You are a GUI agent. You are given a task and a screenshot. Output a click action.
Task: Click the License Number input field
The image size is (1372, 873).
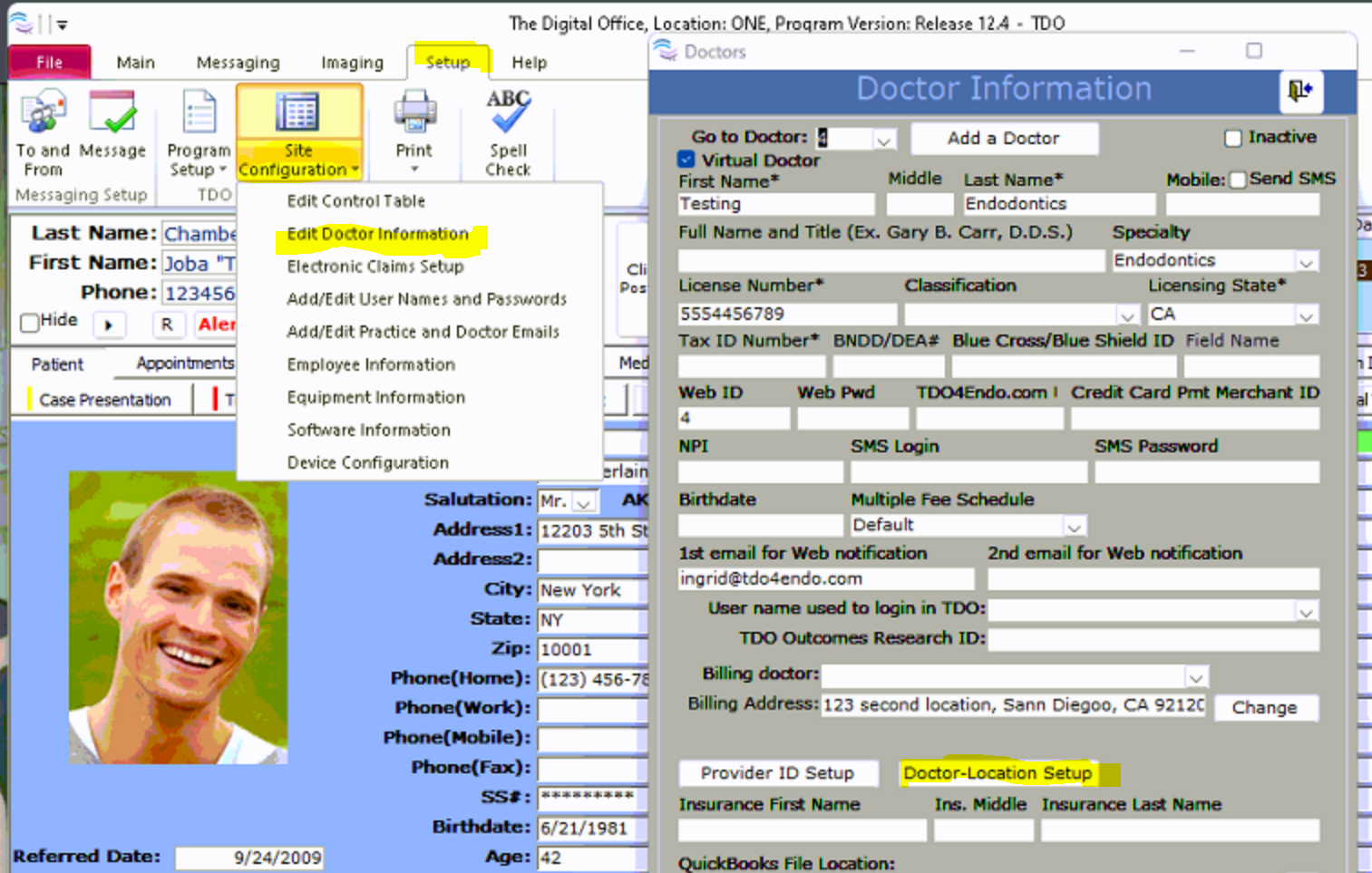point(786,315)
